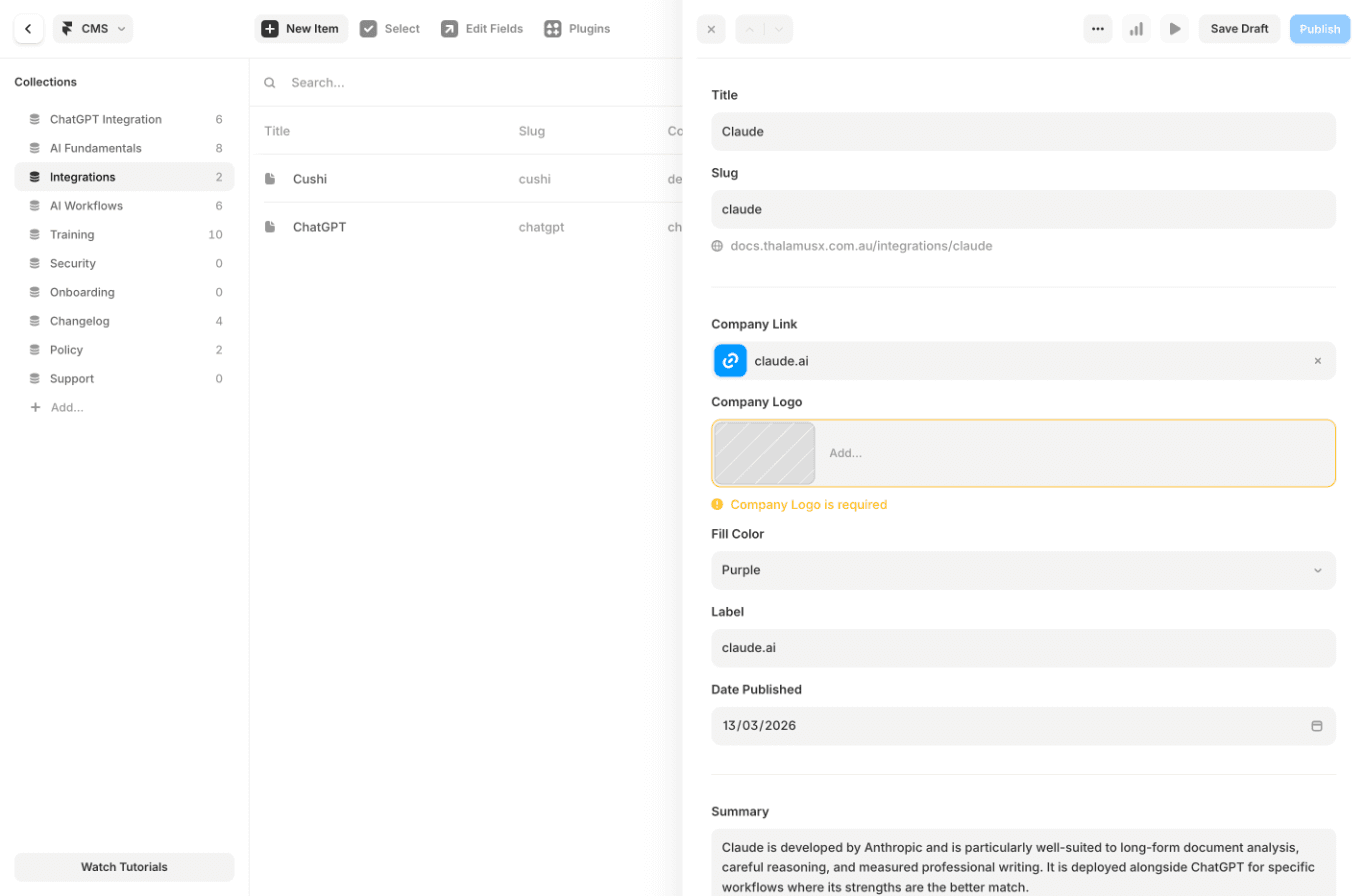Viewport: 1365px width, 896px height.
Task: Click the Security collection database icon
Action: tap(36, 264)
